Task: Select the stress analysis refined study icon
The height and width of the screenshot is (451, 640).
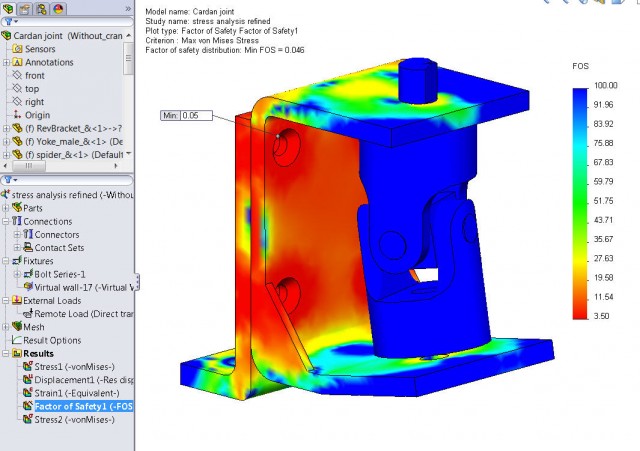Action: pyautogui.click(x=5, y=194)
